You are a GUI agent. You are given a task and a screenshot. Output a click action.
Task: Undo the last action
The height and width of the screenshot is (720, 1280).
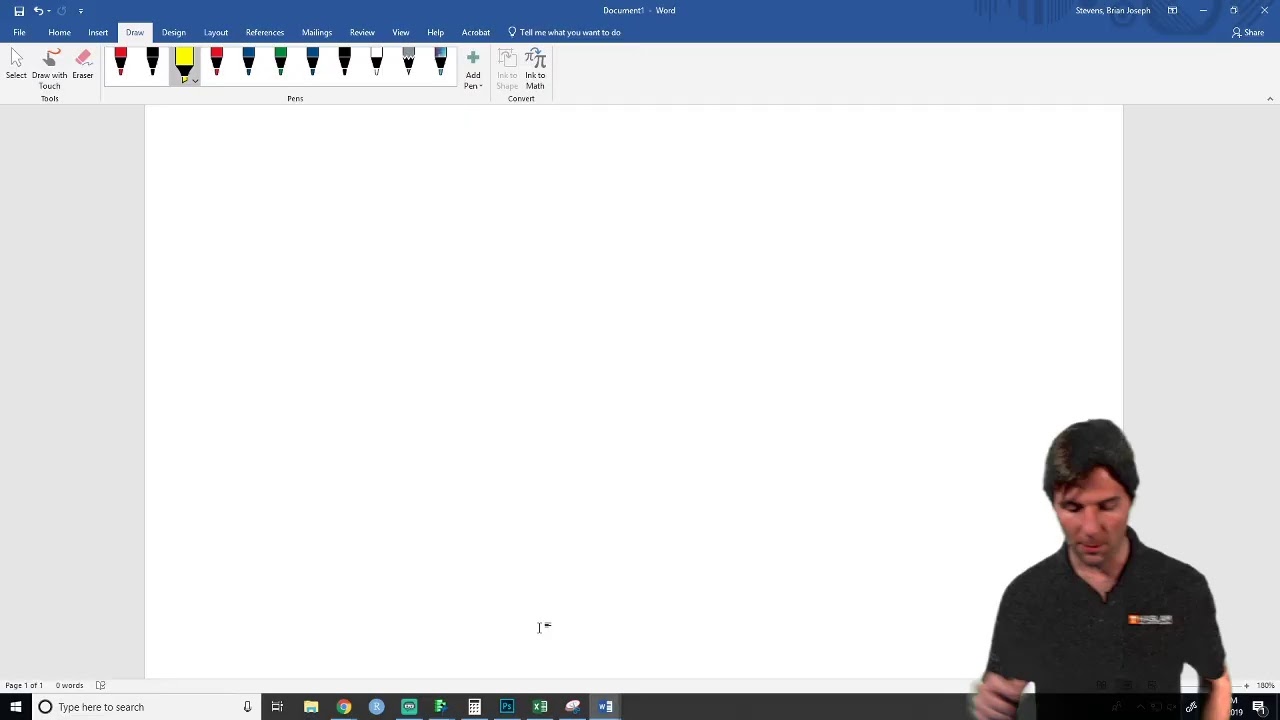point(38,11)
